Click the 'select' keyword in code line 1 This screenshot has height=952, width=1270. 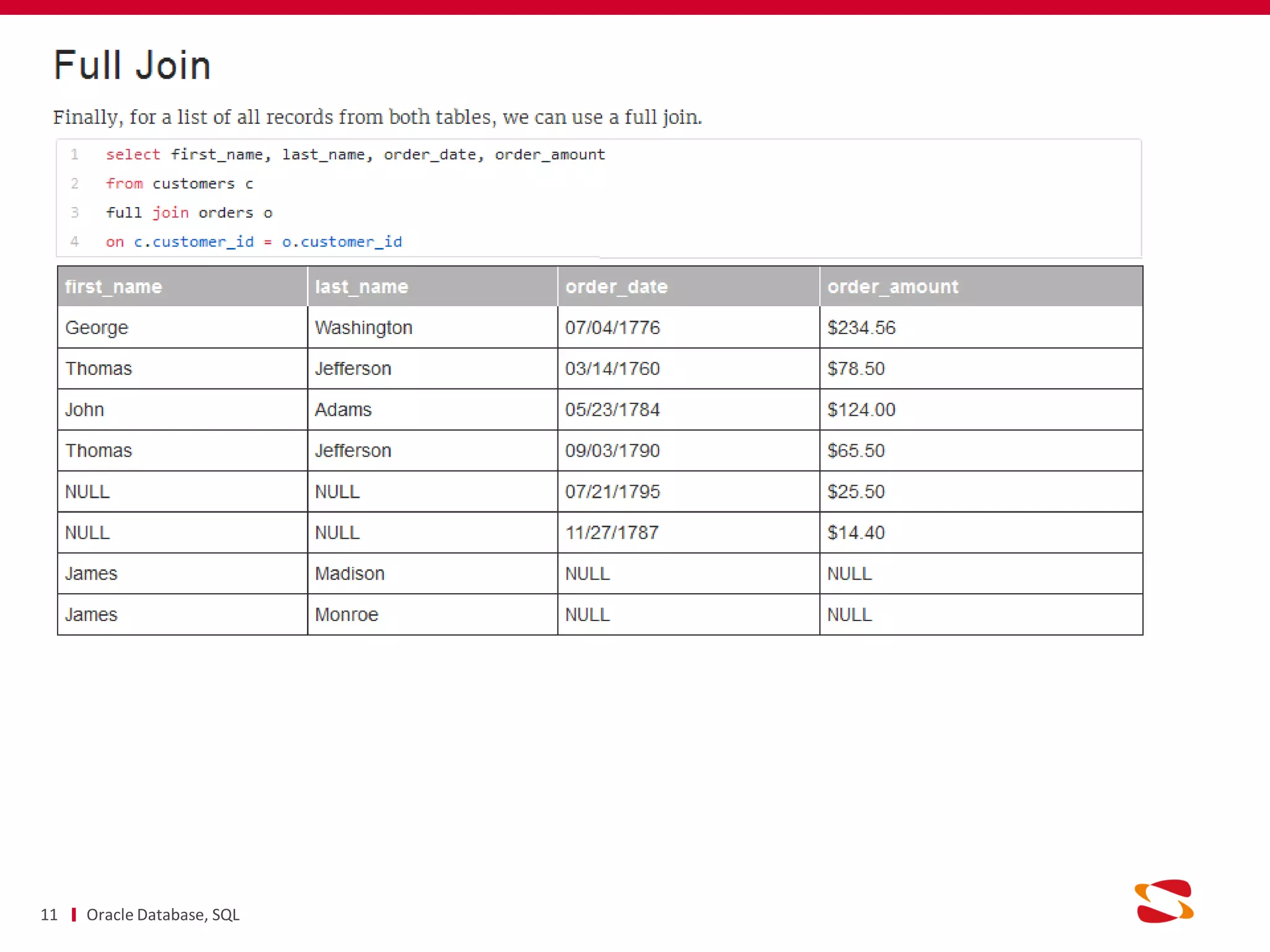[x=133, y=154]
